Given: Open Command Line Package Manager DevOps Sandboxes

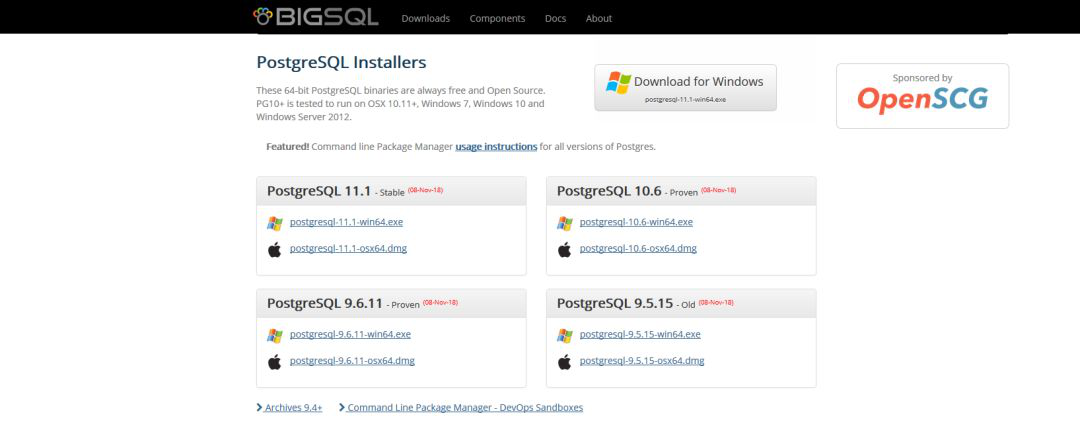Looking at the screenshot, I should (x=464, y=408).
